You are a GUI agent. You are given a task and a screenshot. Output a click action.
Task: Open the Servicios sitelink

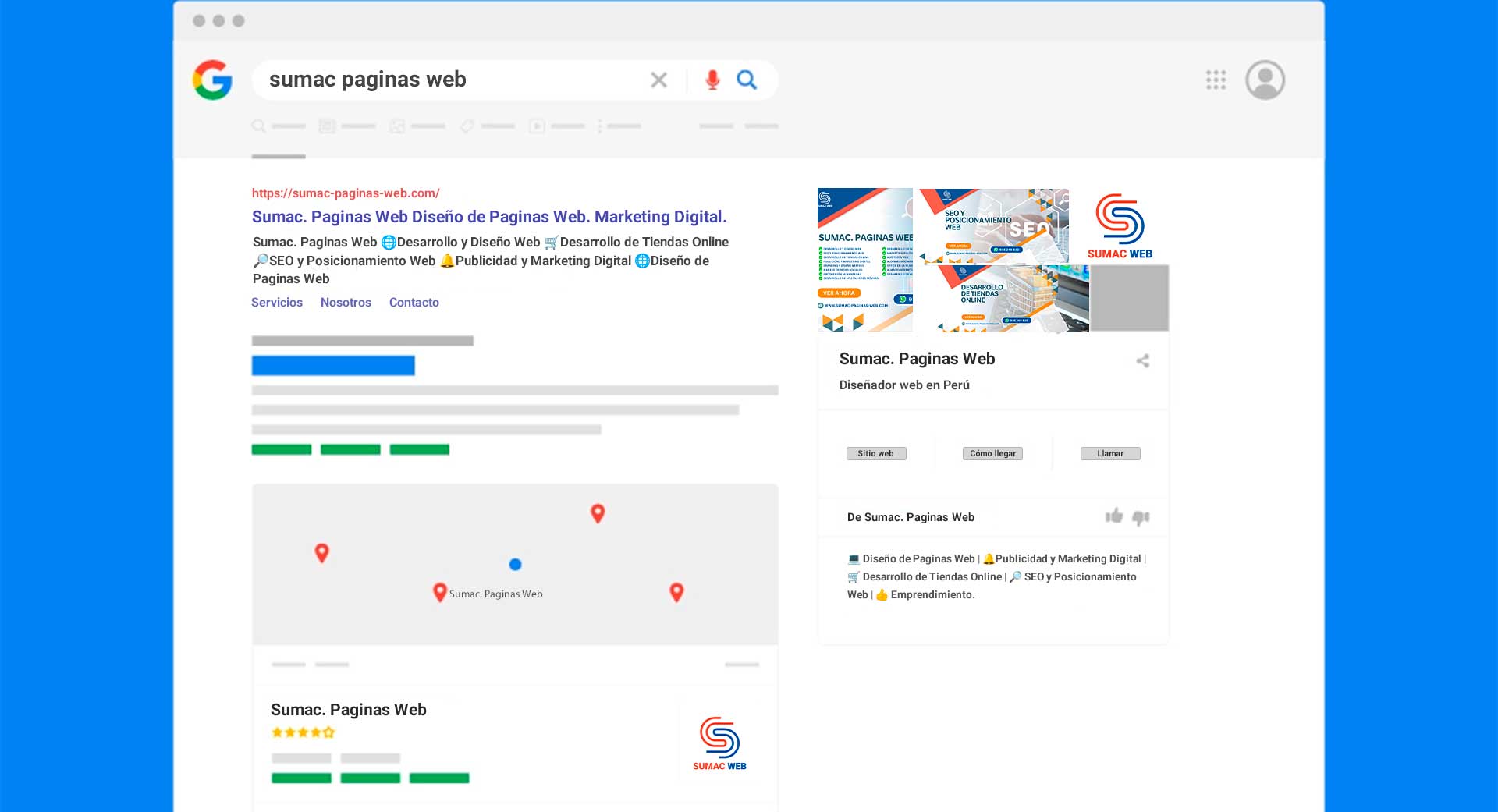(x=277, y=303)
